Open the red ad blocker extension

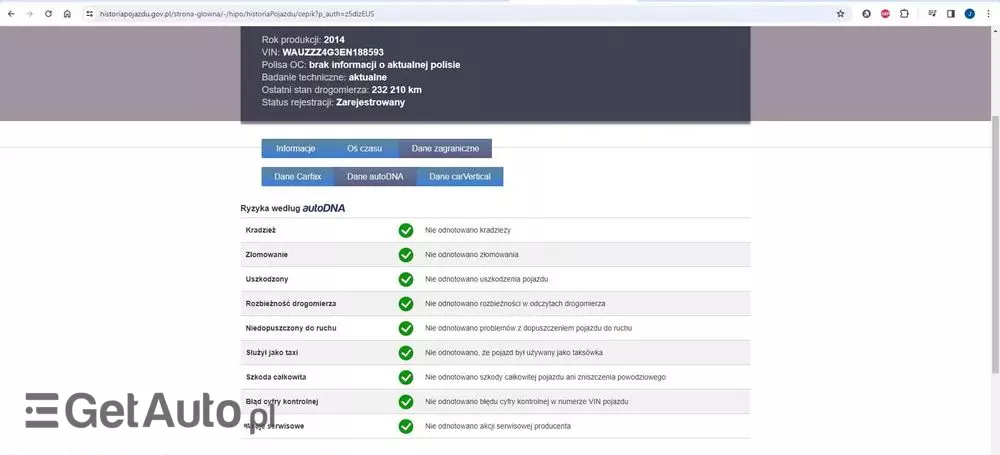coord(885,14)
